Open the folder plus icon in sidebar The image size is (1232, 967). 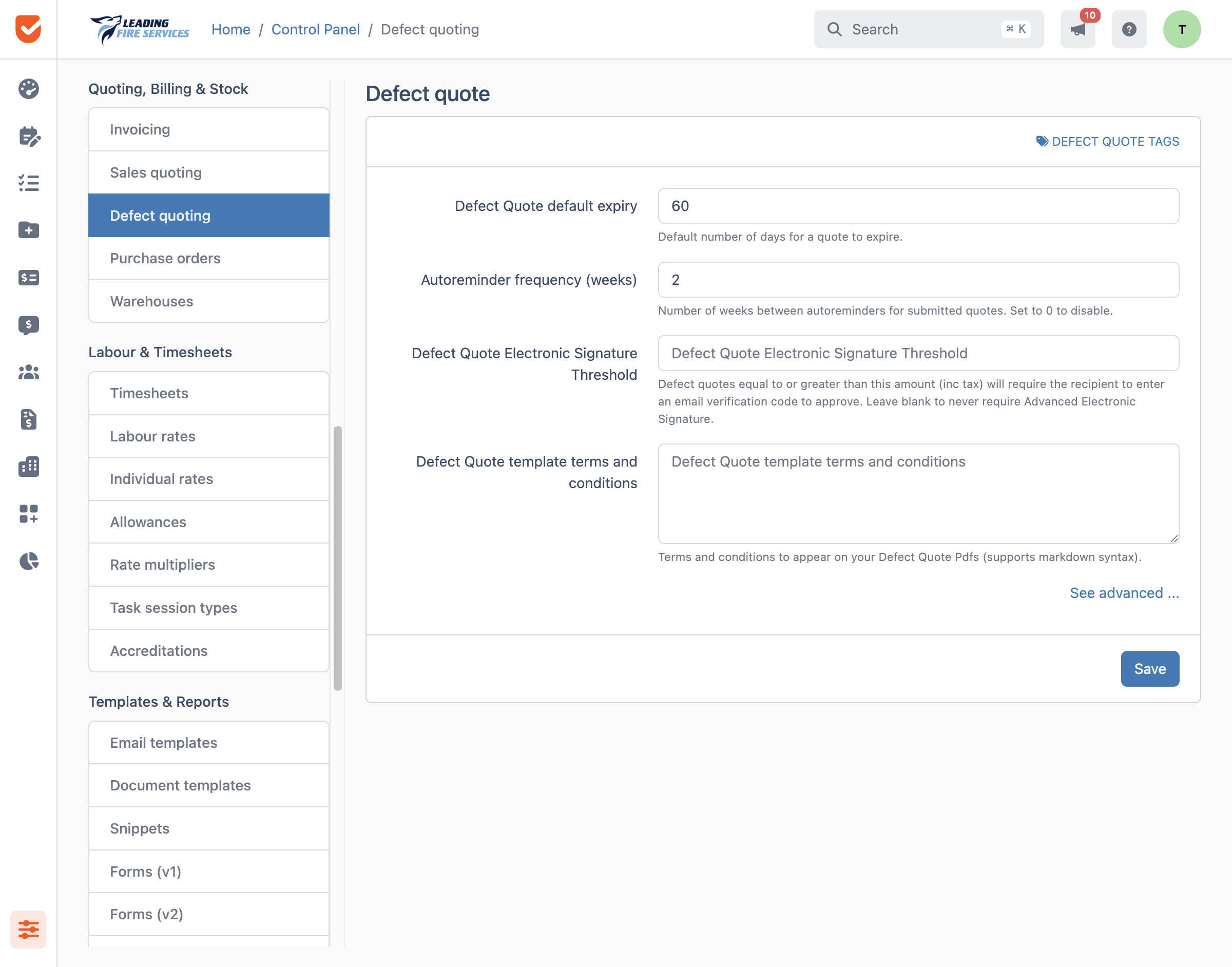point(28,230)
